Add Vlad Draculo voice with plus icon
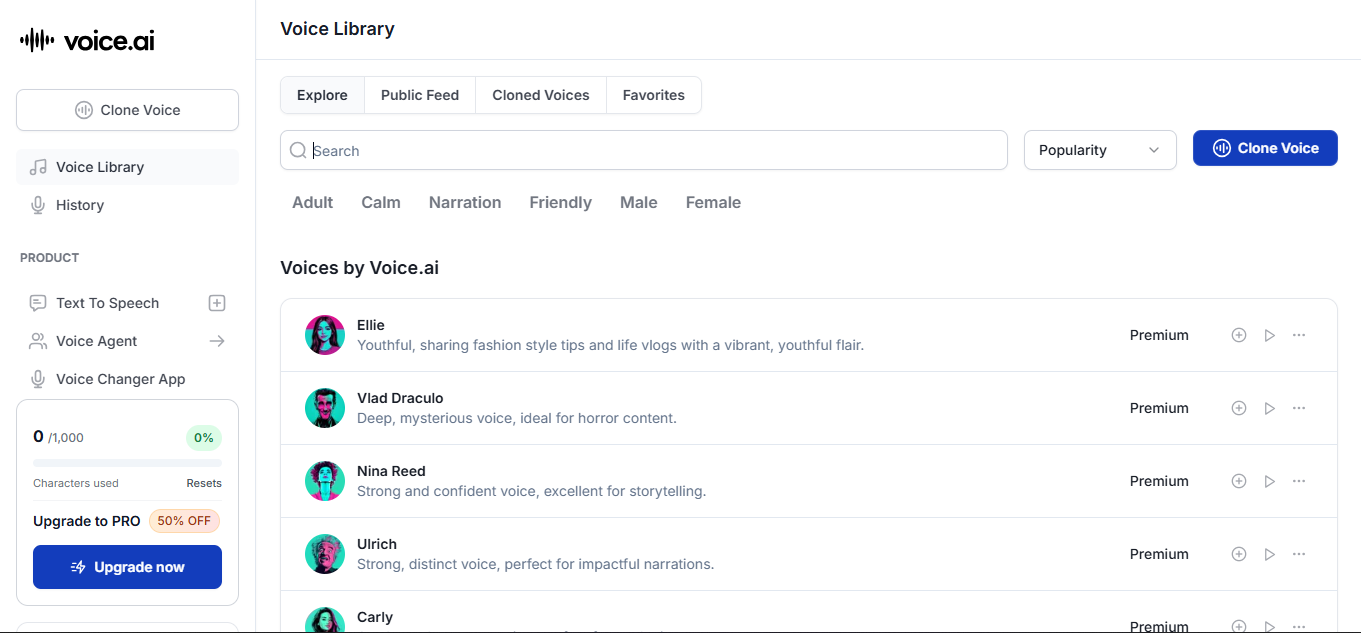The height and width of the screenshot is (633, 1361). (1239, 408)
